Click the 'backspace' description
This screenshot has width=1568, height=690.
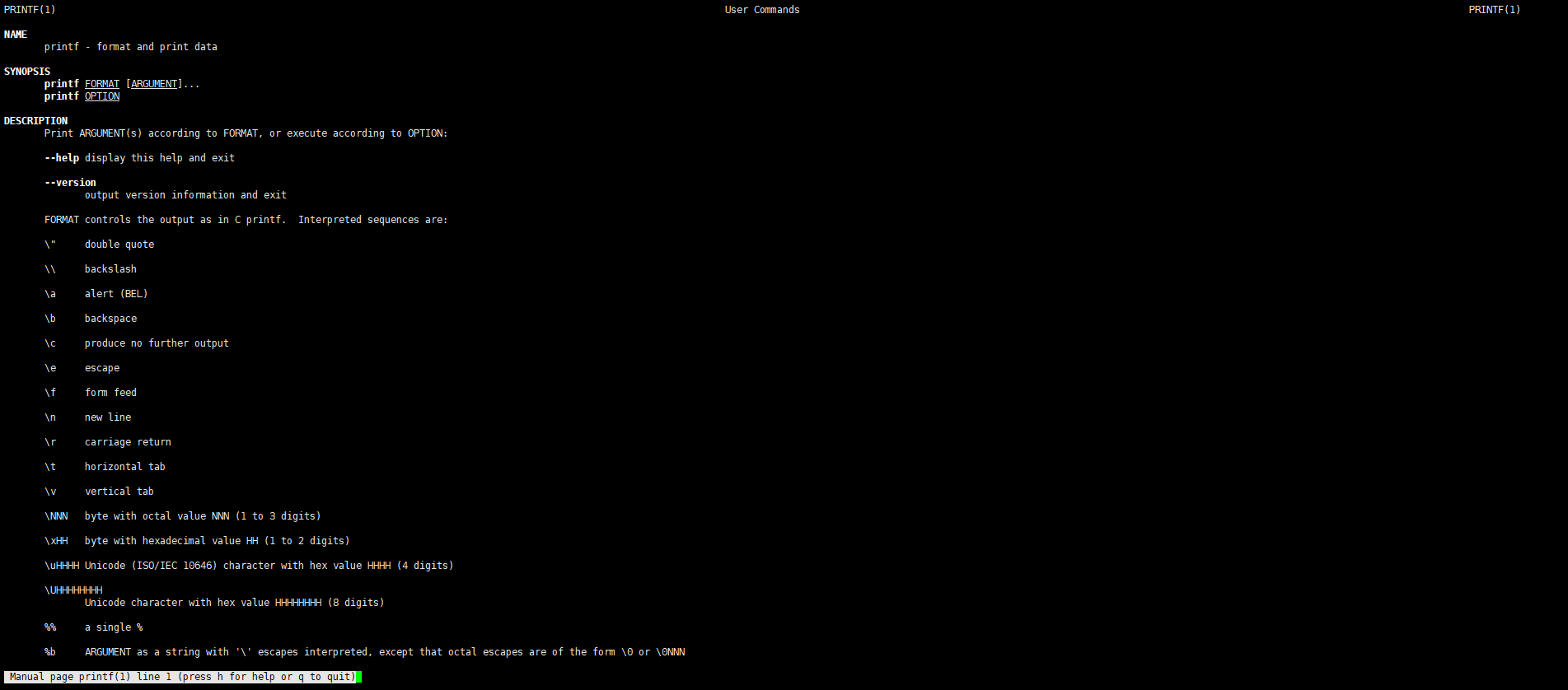[110, 319]
